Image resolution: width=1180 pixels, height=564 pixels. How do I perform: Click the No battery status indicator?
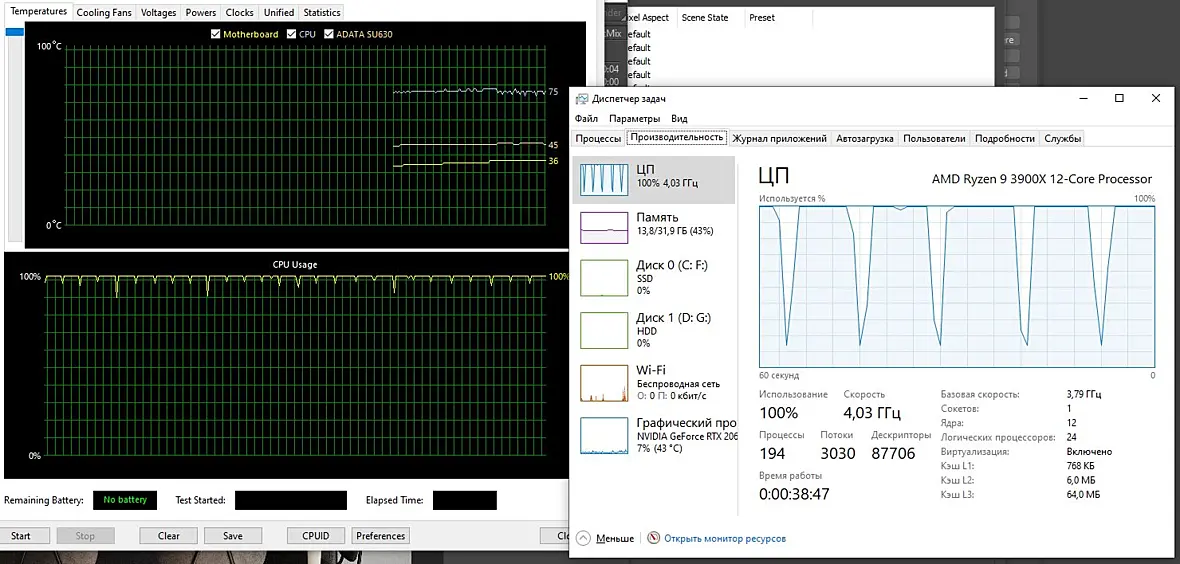[125, 500]
